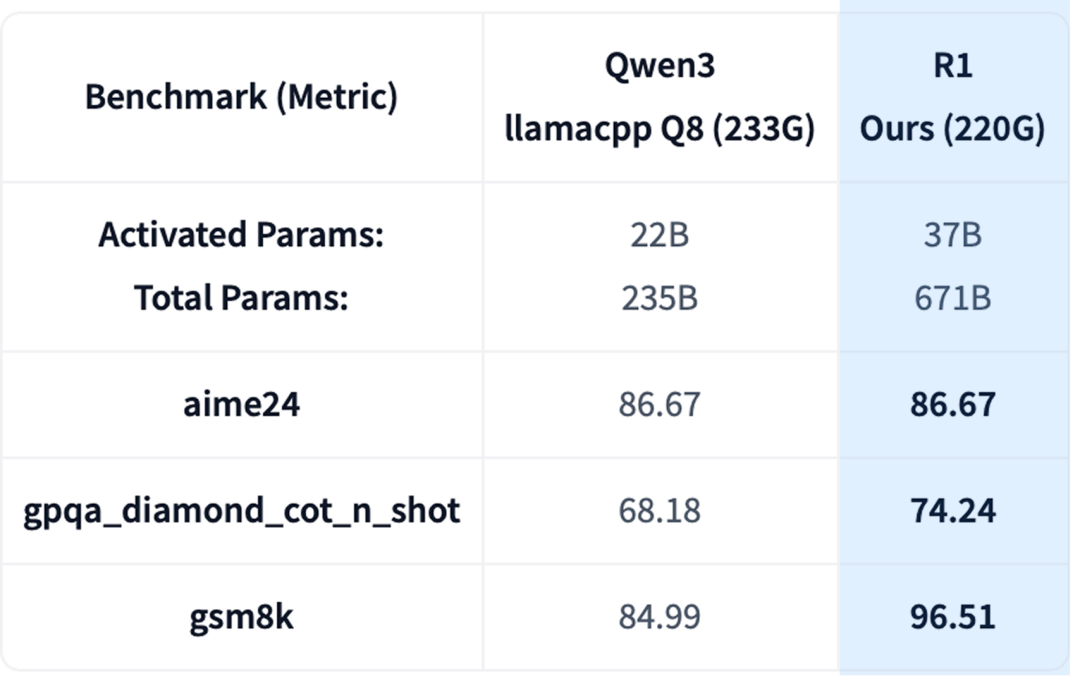Click the llamacpp Q8 (233G) subtitle
Viewport: 1080px width, 688px height.
[x=660, y=130]
